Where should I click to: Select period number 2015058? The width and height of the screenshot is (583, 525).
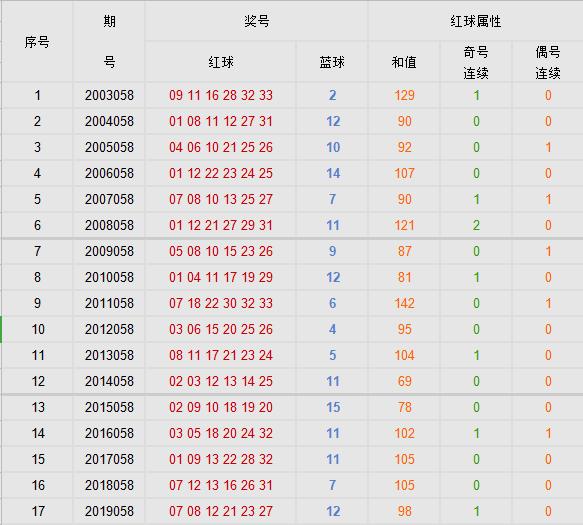109,407
